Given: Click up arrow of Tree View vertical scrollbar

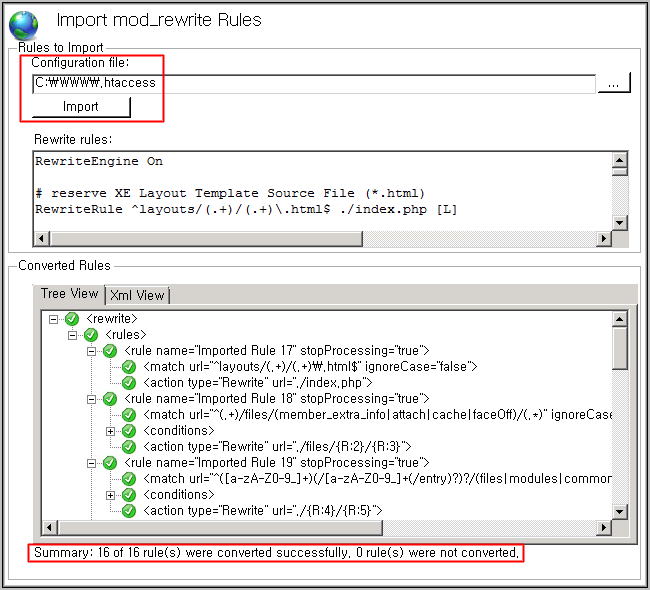Looking at the screenshot, I should 620,319.
